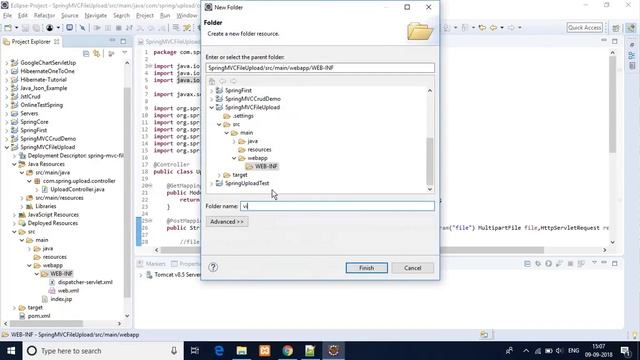This screenshot has height=360, width=640.
Task: Click the New toolbar icon
Action: pyautogui.click(x=8, y=28)
